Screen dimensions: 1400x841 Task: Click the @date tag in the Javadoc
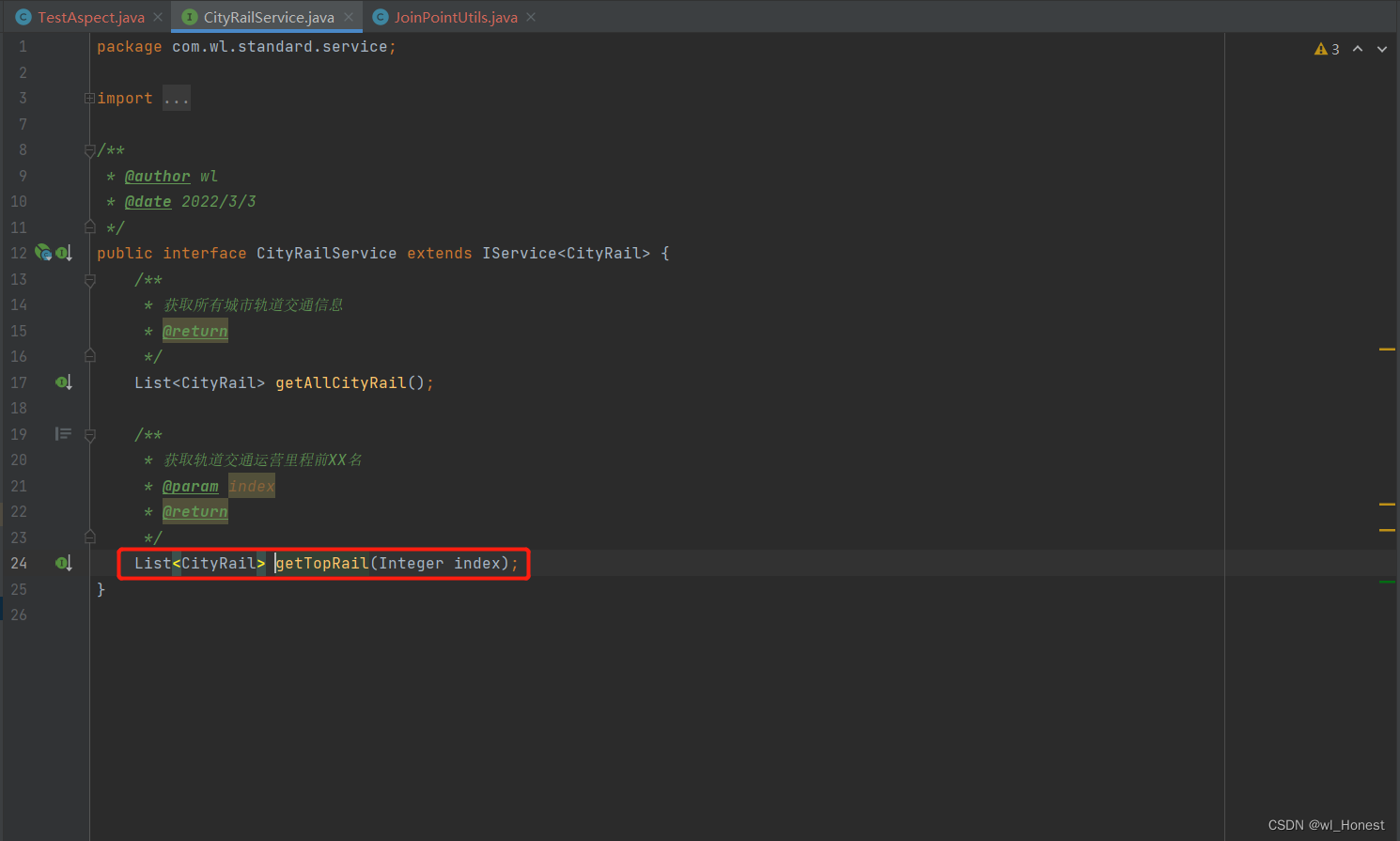[148, 201]
